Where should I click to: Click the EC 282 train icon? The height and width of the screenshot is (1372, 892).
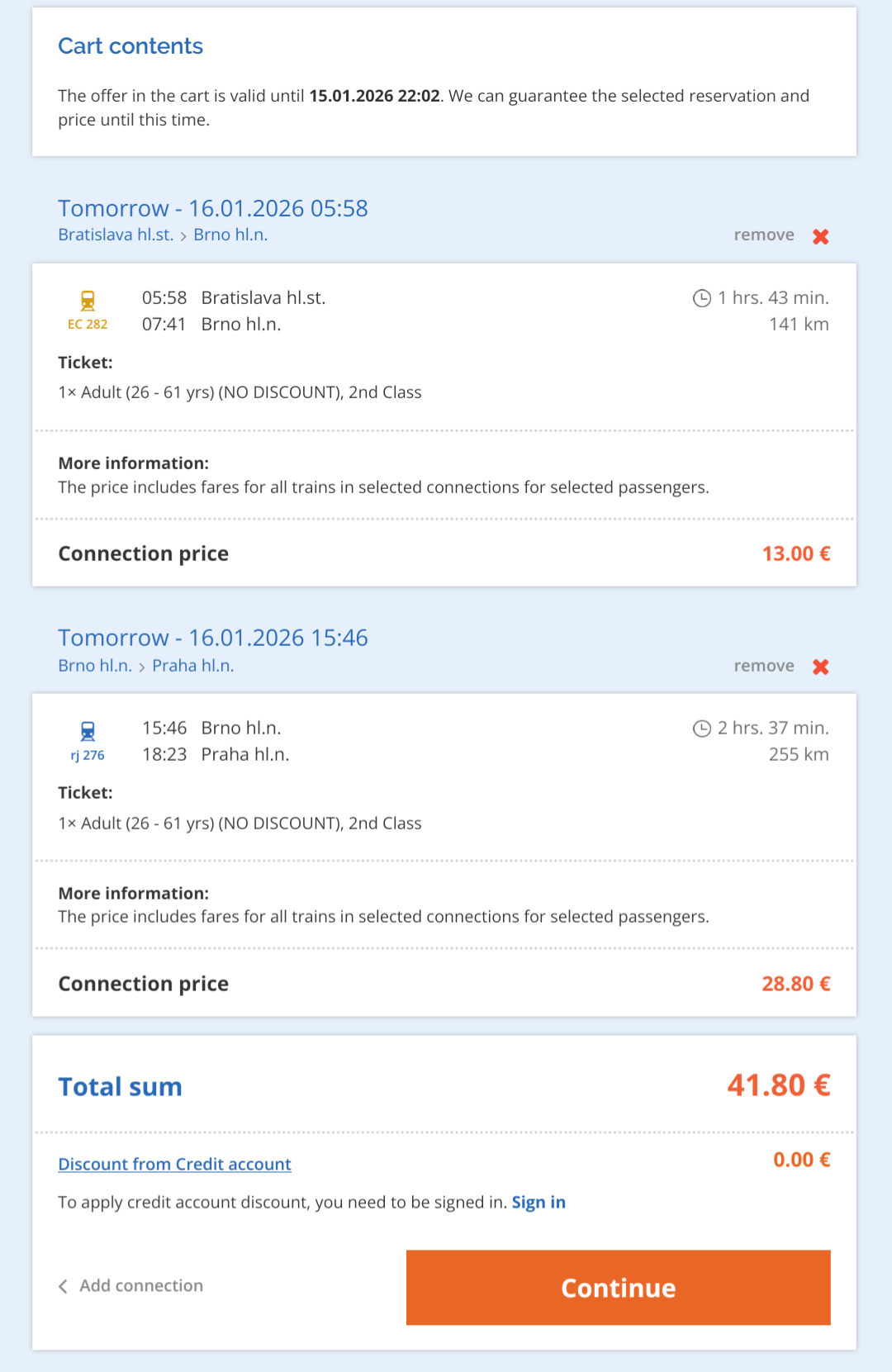click(88, 301)
